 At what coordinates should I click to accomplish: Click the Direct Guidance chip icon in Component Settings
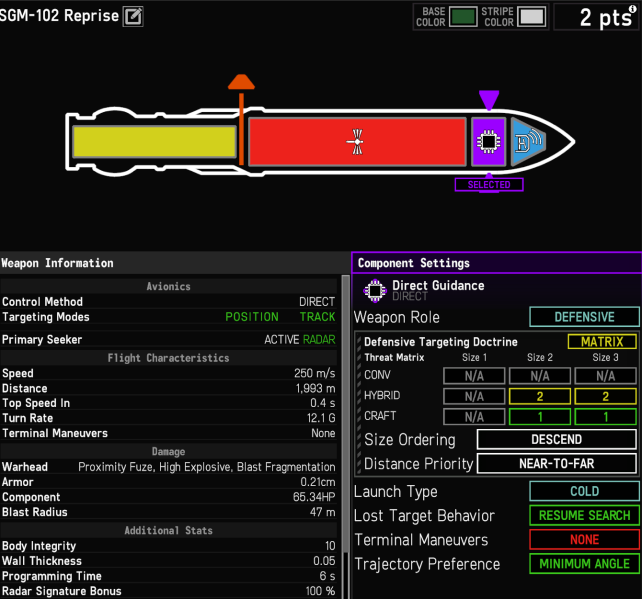point(375,291)
